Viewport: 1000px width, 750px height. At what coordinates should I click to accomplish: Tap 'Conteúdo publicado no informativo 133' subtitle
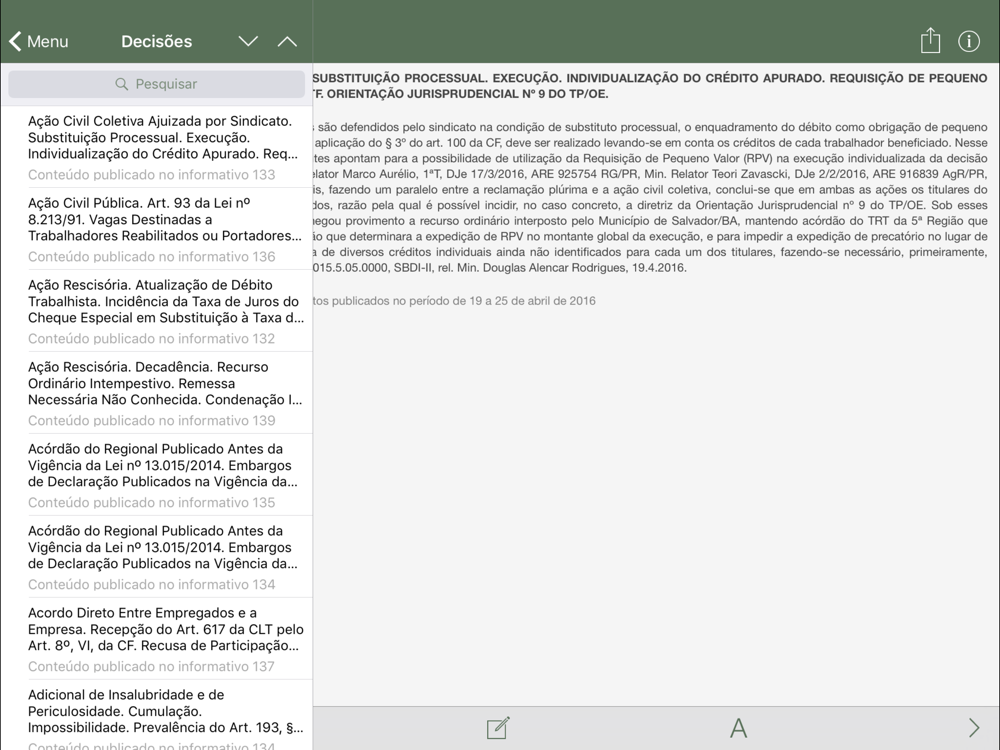point(151,175)
